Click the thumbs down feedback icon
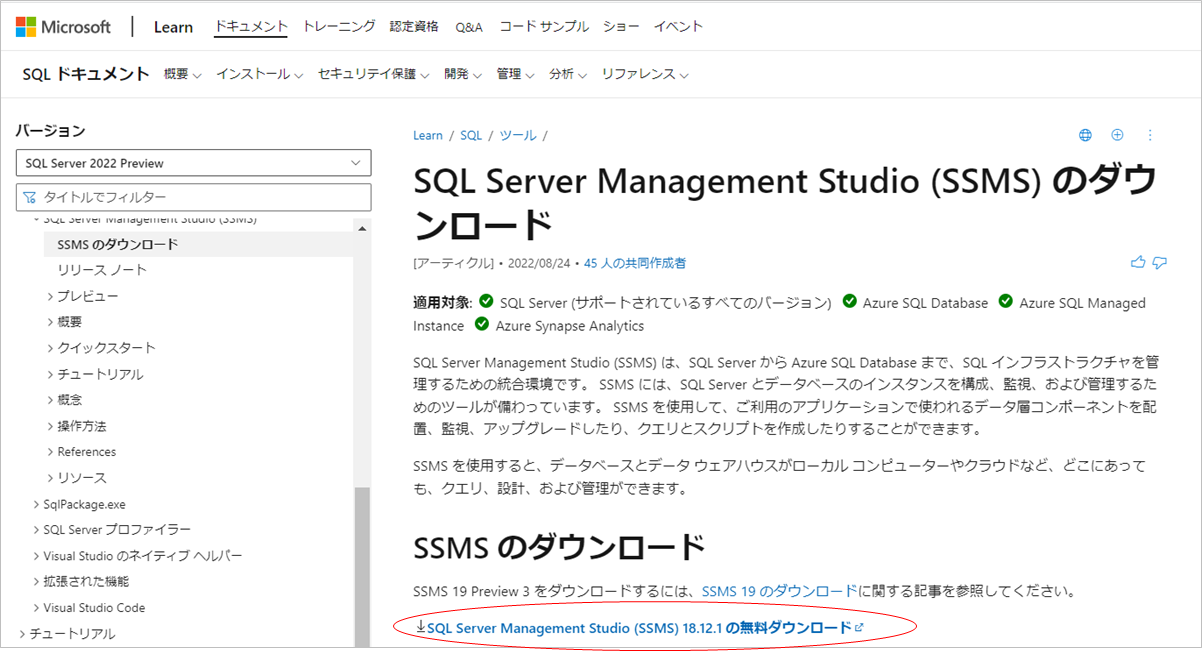This screenshot has width=1202, height=651. tap(1160, 261)
